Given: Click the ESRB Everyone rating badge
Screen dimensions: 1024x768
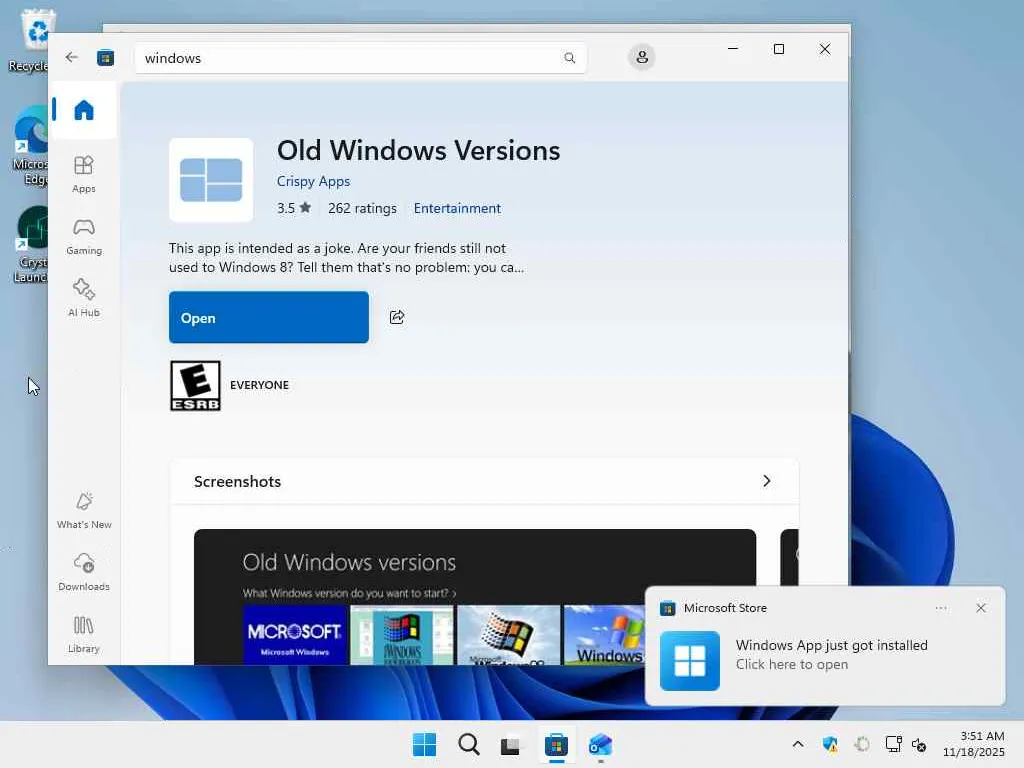Looking at the screenshot, I should click(x=195, y=385).
